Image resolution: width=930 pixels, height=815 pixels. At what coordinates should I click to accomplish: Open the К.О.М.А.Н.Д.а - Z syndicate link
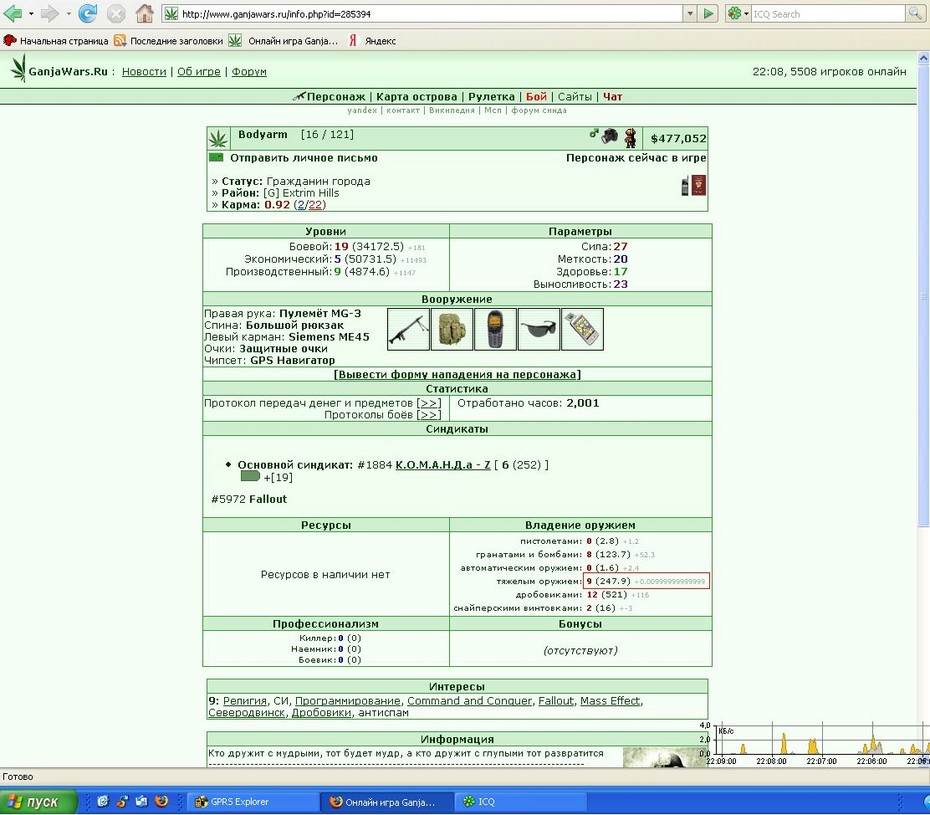coord(443,465)
